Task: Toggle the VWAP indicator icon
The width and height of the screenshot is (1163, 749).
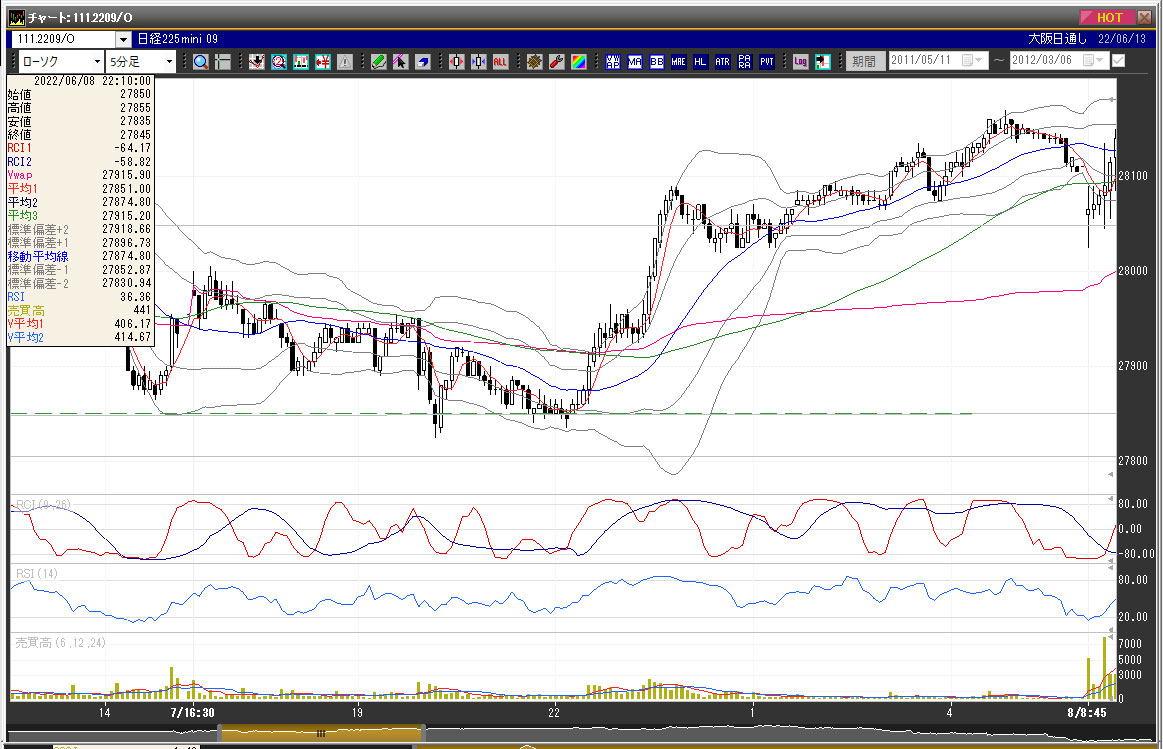Action: click(613, 62)
